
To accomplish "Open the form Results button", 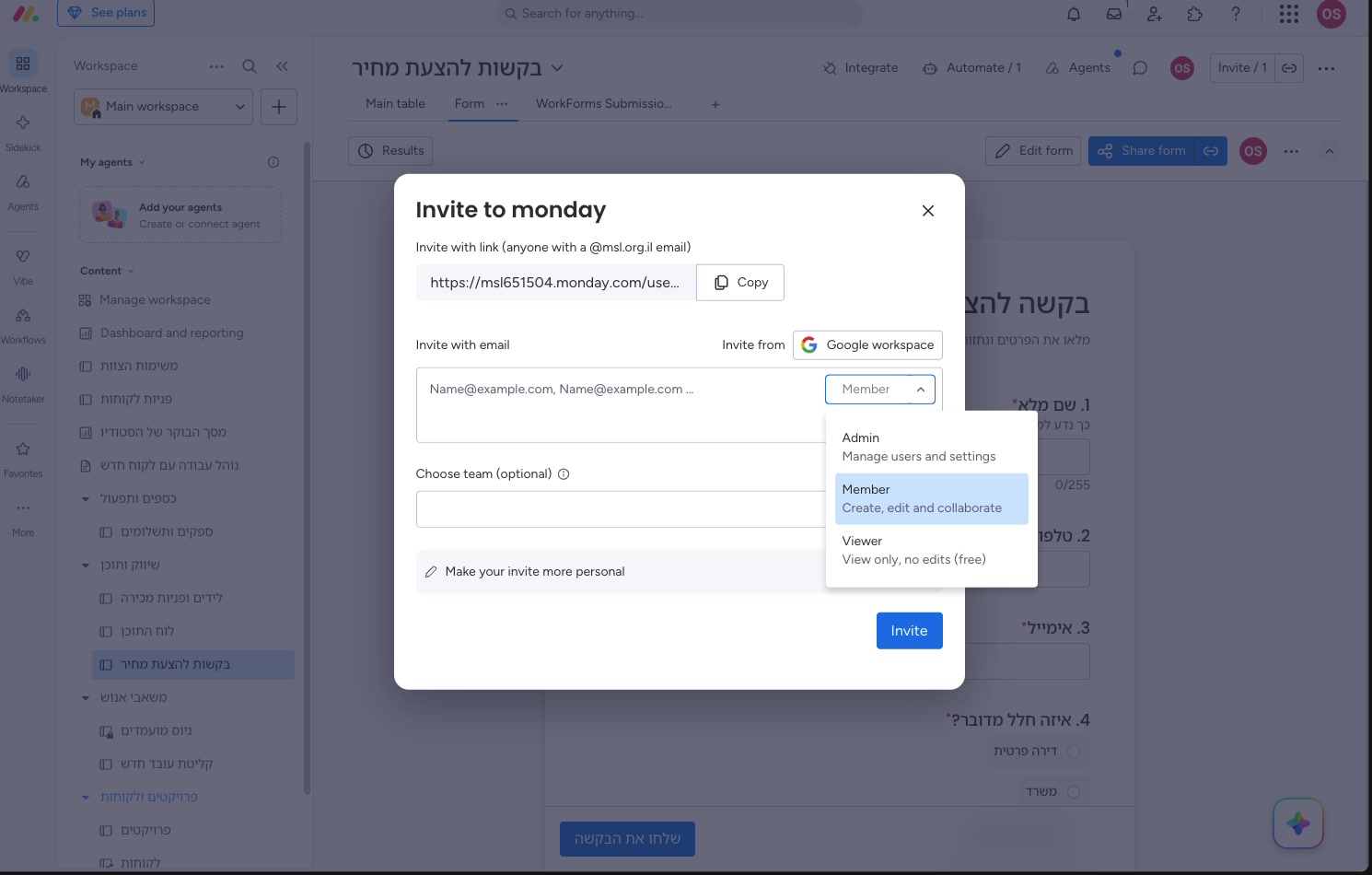I will pyautogui.click(x=390, y=151).
